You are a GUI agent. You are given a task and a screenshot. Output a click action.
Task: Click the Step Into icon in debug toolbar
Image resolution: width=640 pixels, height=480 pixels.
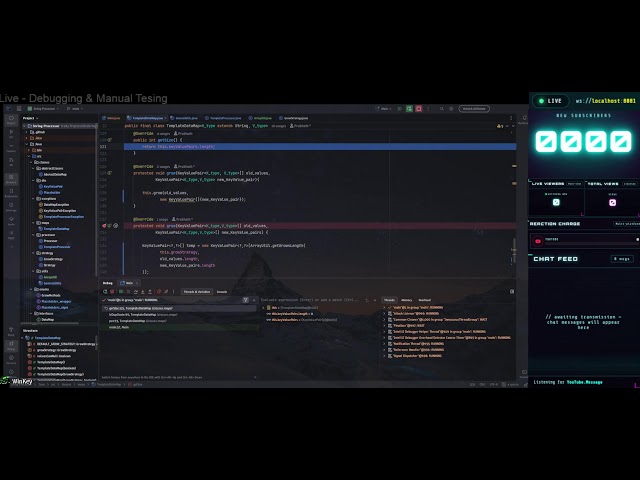[142, 291]
